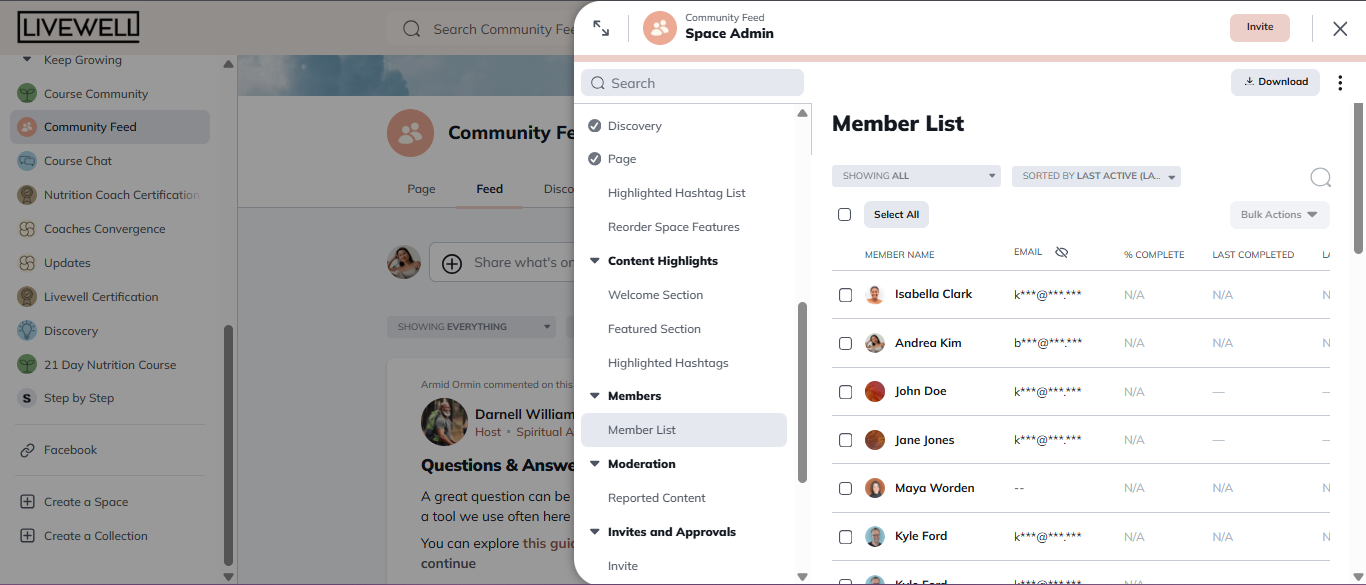Click the Create a Space icon
The width and height of the screenshot is (1366, 585).
pos(26,501)
